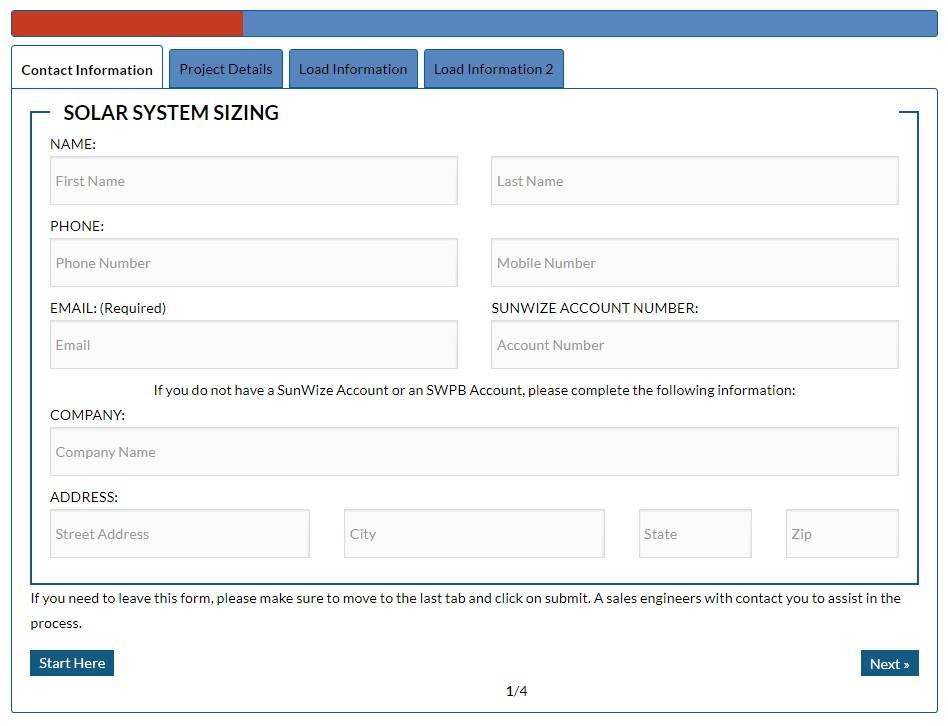Screen dimensions: 948x726
Task: Click the ADDRESS: label
Action: coord(84,498)
